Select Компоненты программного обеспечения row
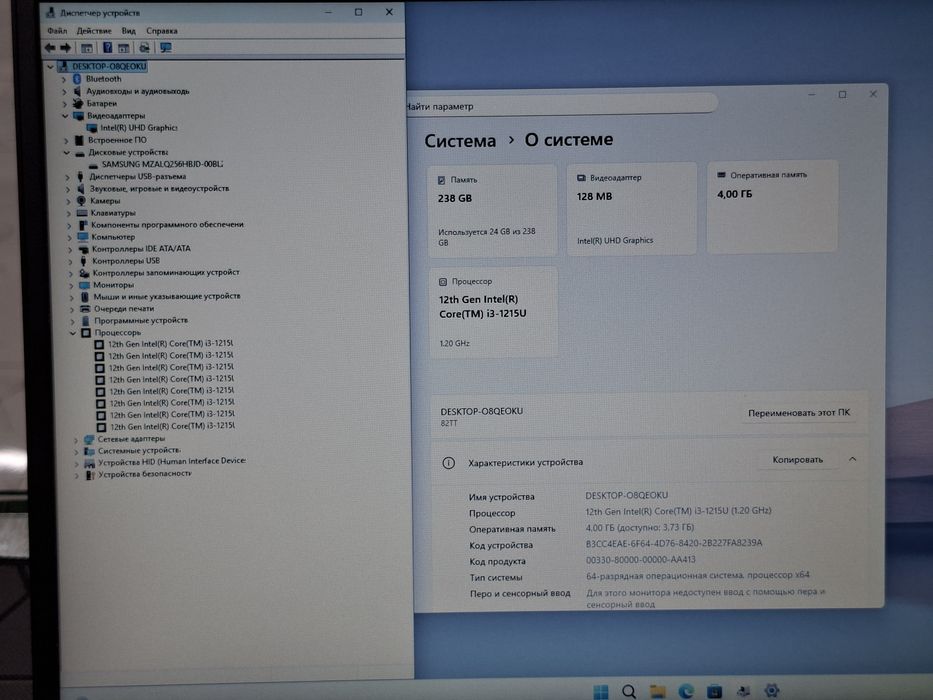This screenshot has width=933, height=700. [167, 224]
